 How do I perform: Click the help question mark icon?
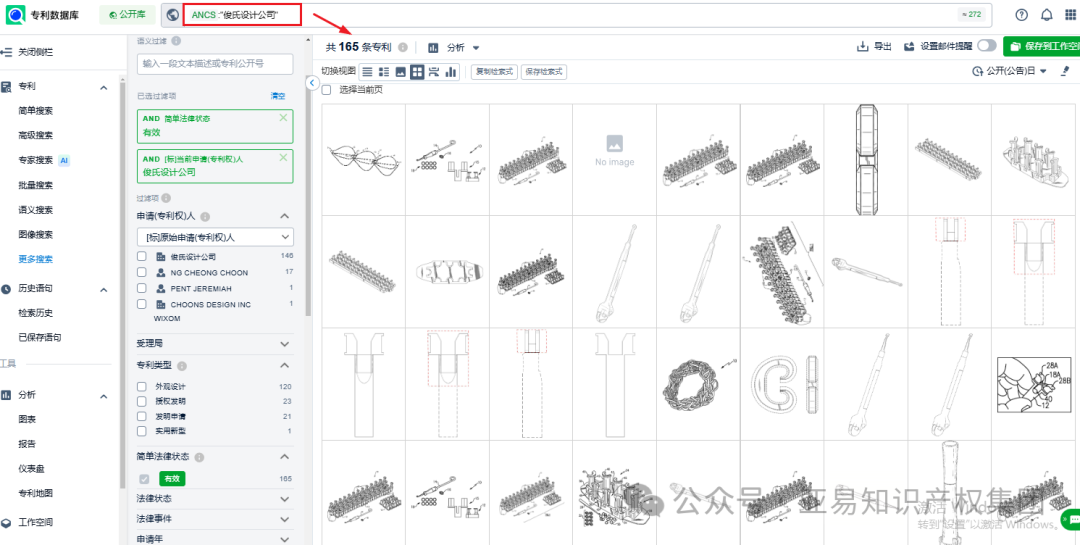click(x=1021, y=15)
